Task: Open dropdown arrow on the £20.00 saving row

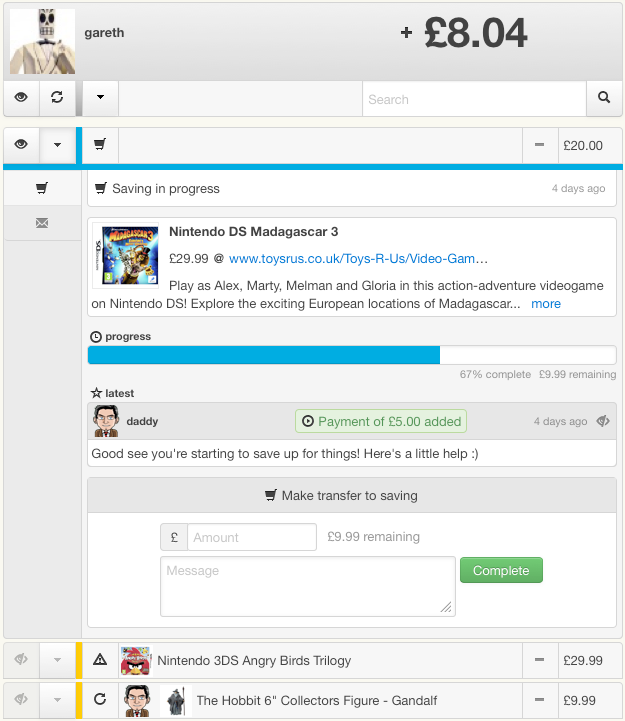Action: tap(57, 145)
